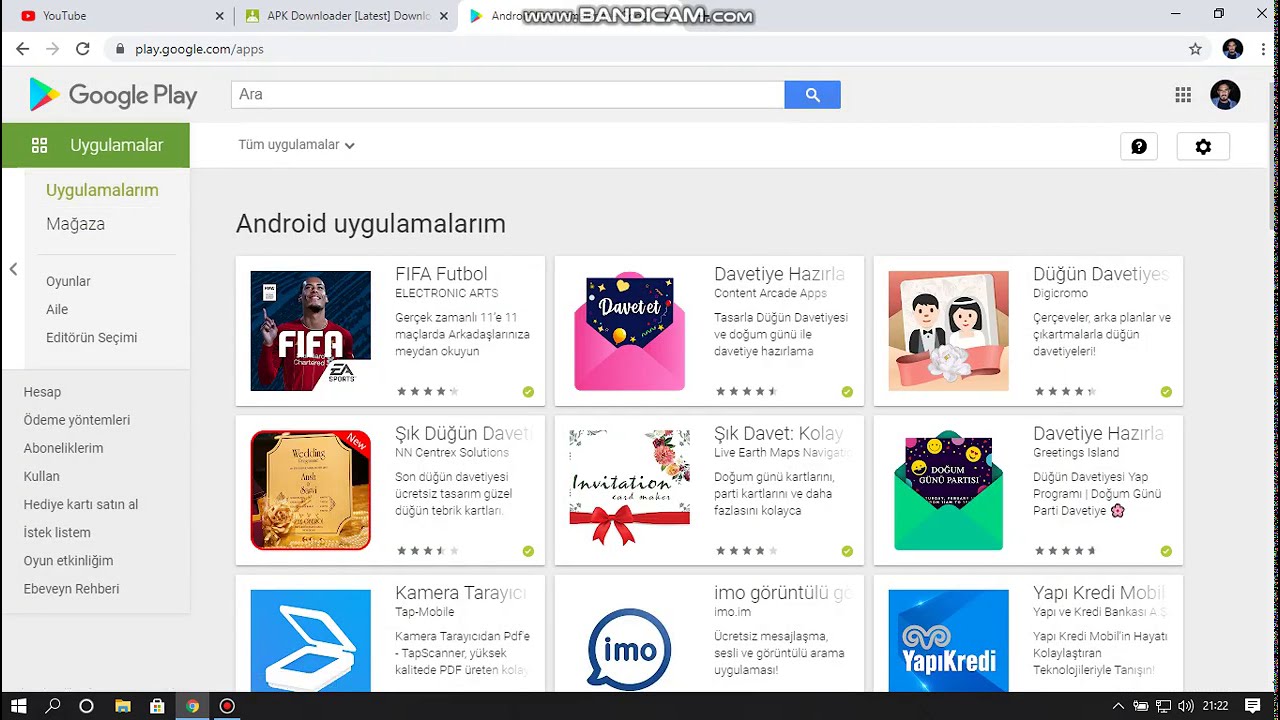Open the Google Play account avatar

point(1225,95)
